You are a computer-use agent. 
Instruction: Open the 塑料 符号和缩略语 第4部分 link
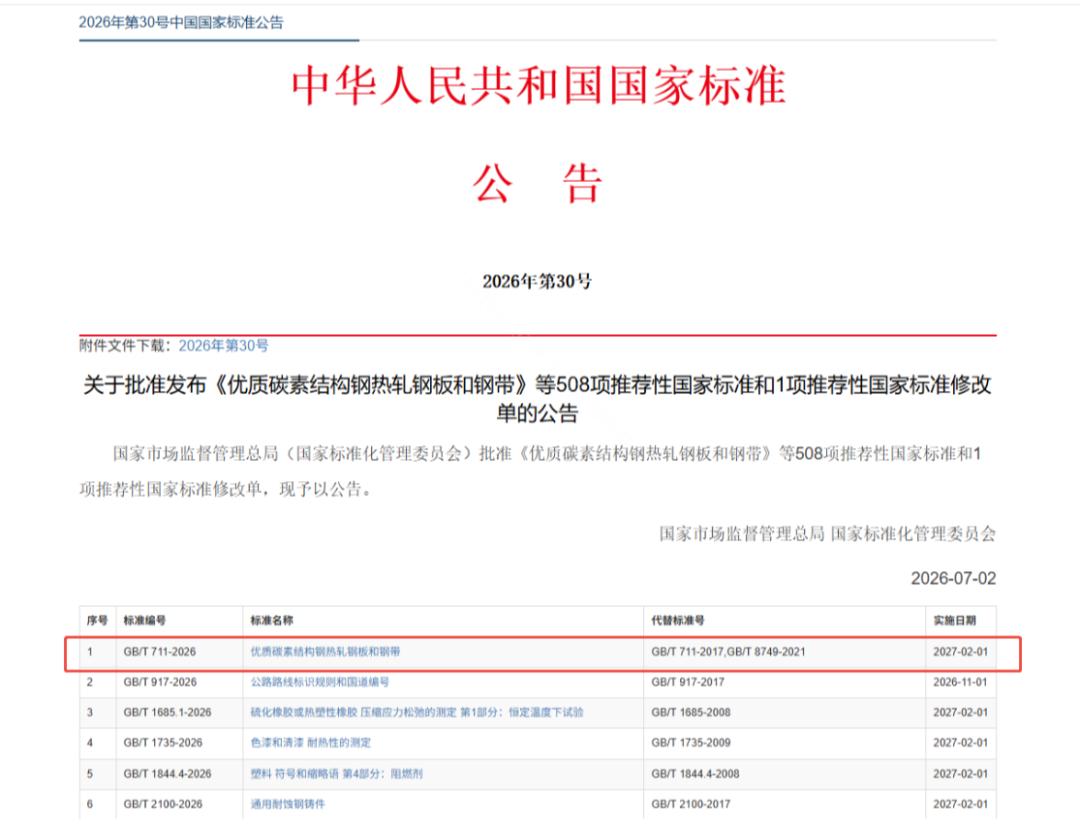pyautogui.click(x=336, y=773)
